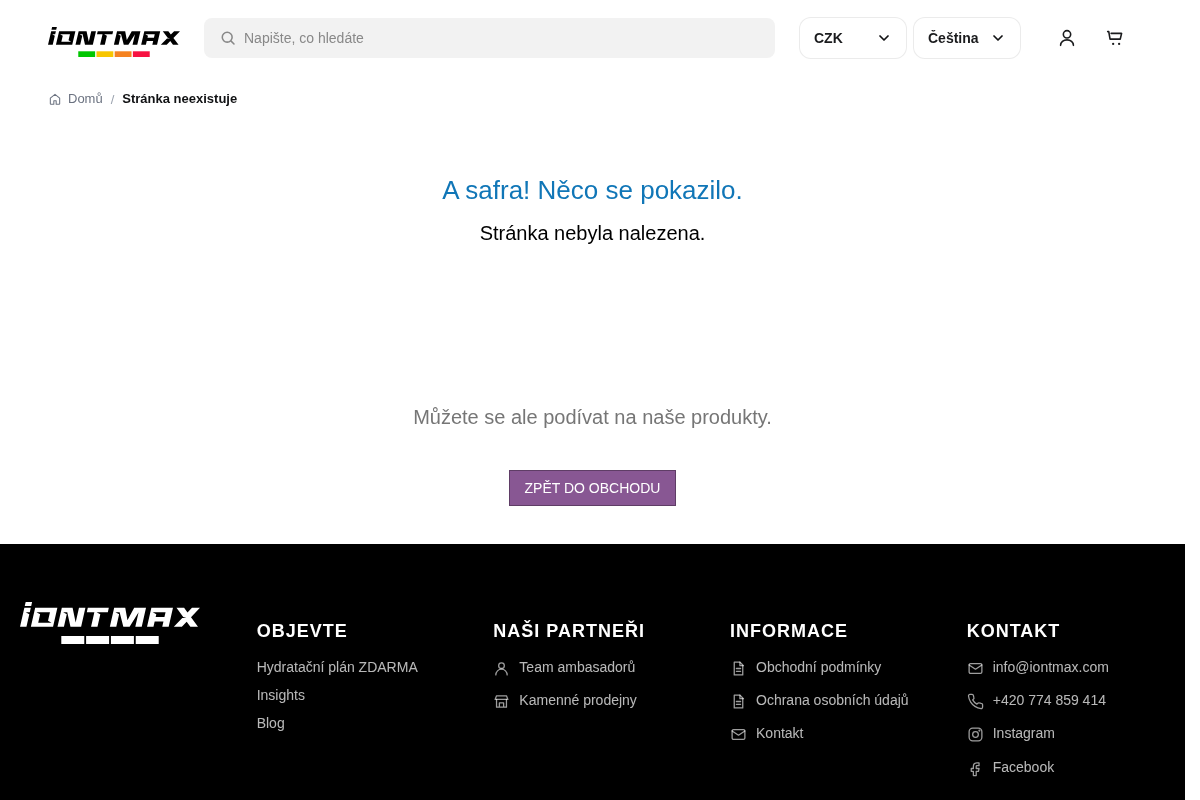Click the search magnifier icon
1200x800 pixels.
click(x=228, y=38)
